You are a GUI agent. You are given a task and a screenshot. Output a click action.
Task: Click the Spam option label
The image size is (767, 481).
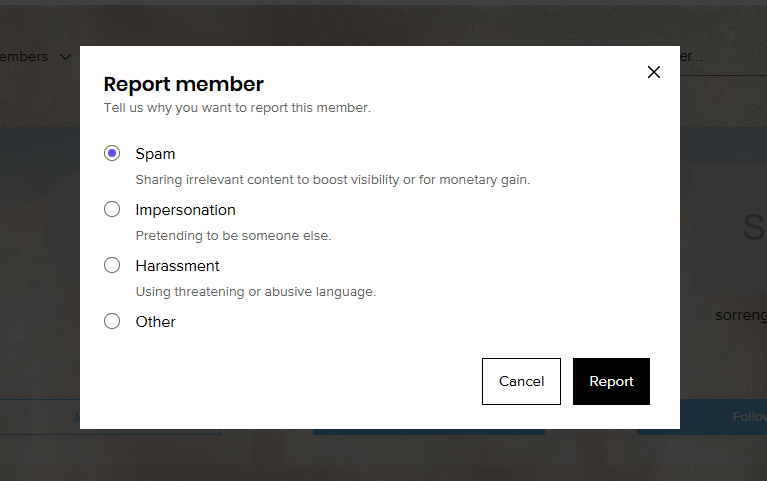click(155, 154)
